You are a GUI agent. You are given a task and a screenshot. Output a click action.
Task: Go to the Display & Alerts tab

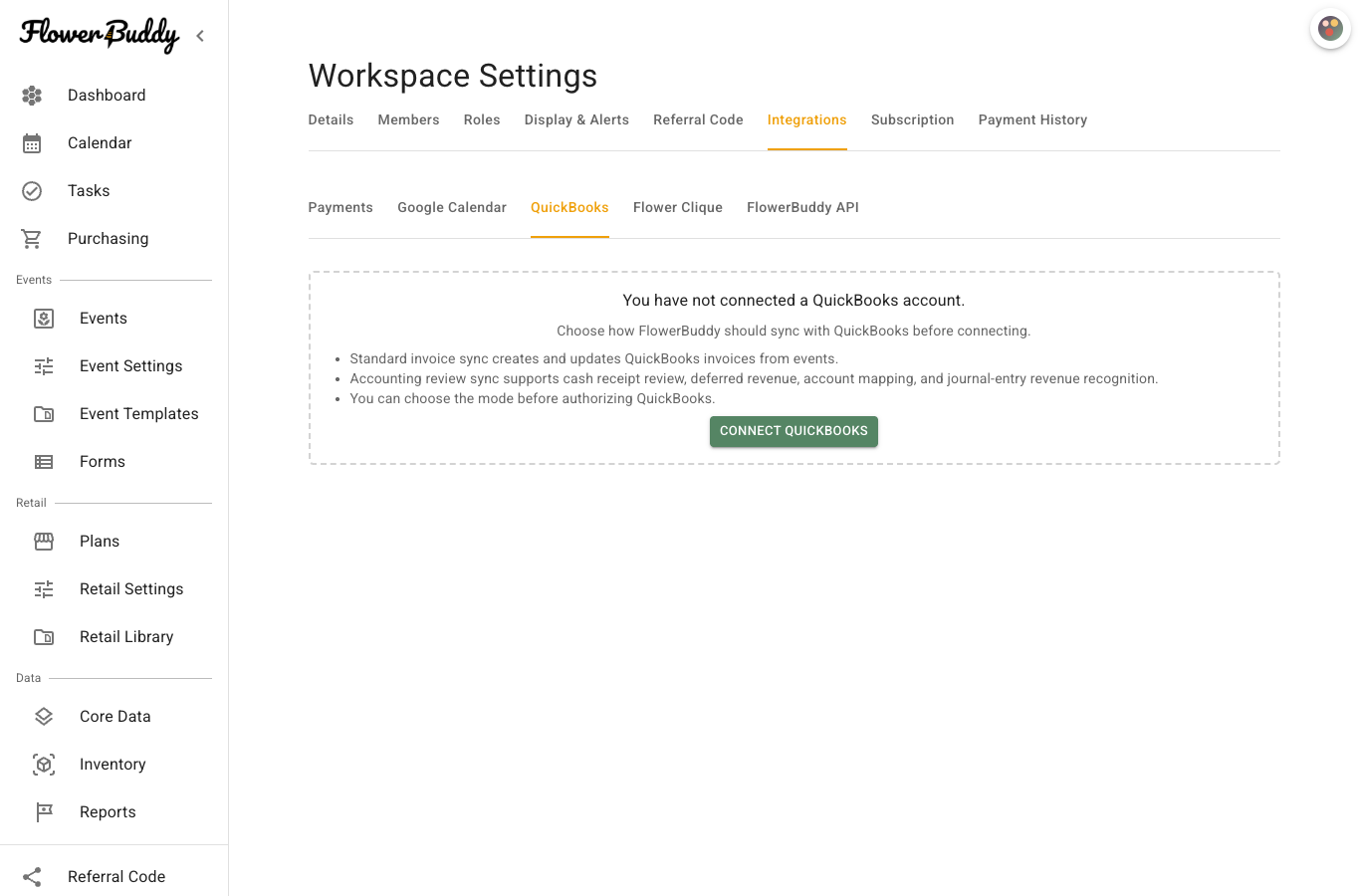(x=576, y=119)
